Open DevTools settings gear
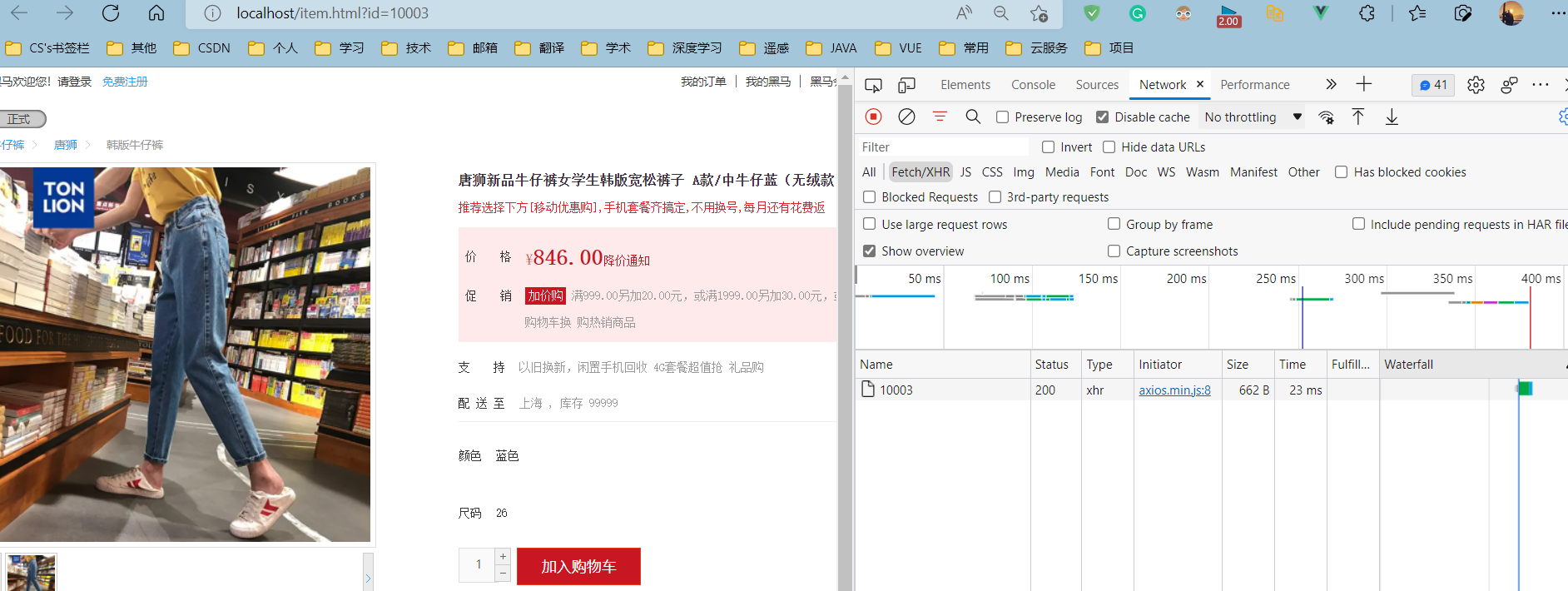 point(1476,85)
